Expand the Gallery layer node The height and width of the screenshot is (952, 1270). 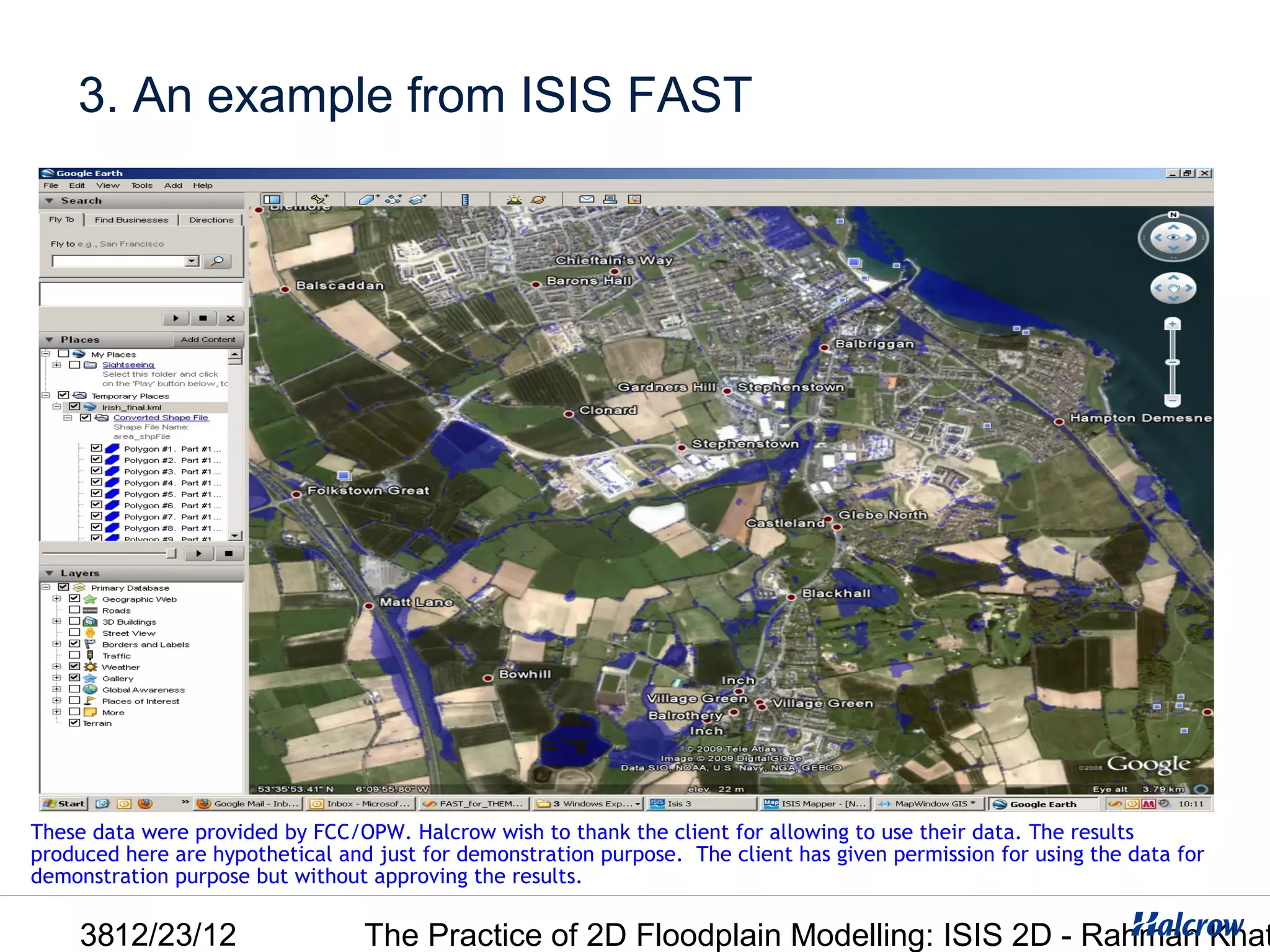click(x=57, y=678)
